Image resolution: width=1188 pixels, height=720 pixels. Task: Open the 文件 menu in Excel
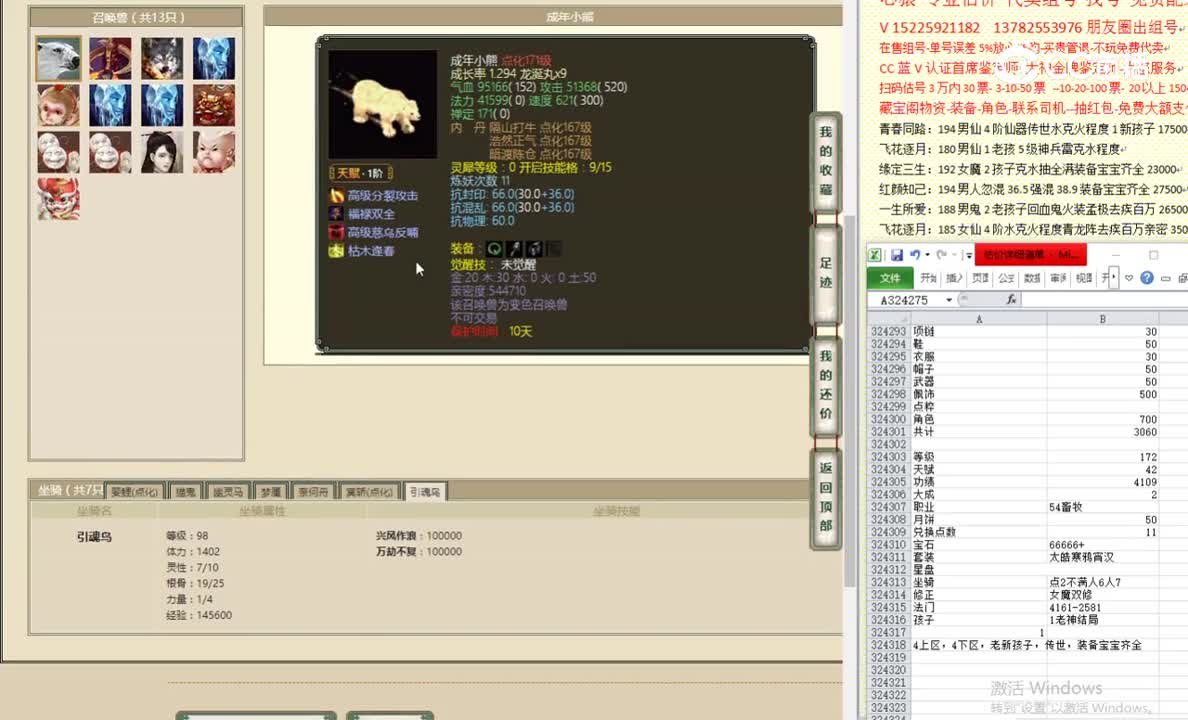(891, 277)
